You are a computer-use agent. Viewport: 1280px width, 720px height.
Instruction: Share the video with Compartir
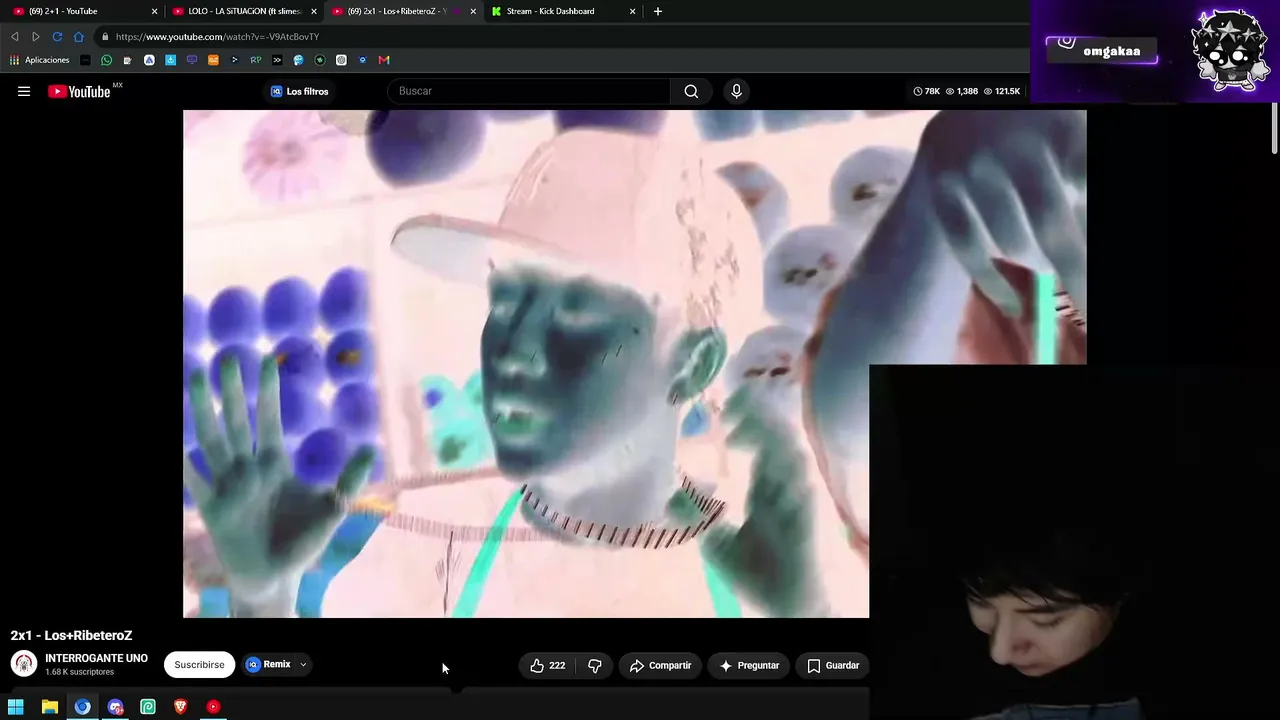[x=659, y=665]
